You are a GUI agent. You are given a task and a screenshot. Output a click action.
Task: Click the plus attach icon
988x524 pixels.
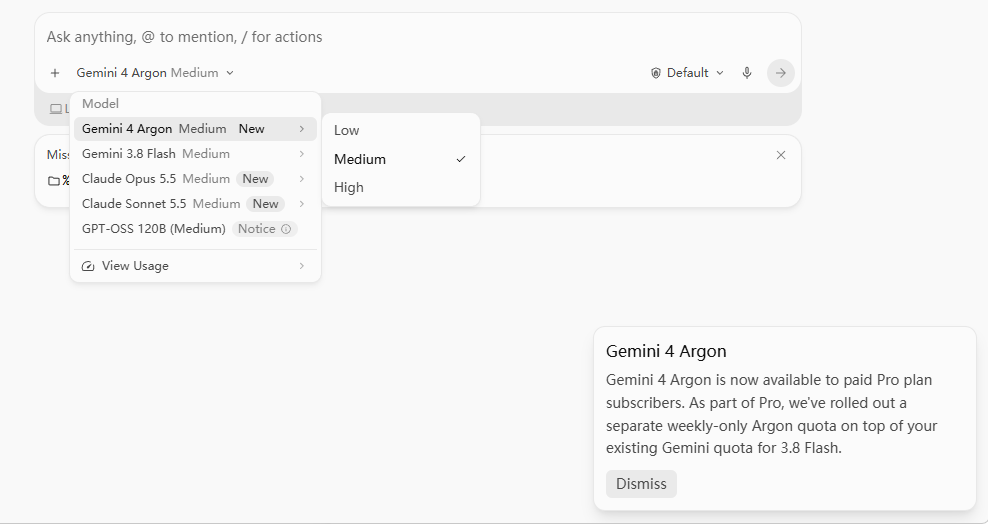[55, 73]
